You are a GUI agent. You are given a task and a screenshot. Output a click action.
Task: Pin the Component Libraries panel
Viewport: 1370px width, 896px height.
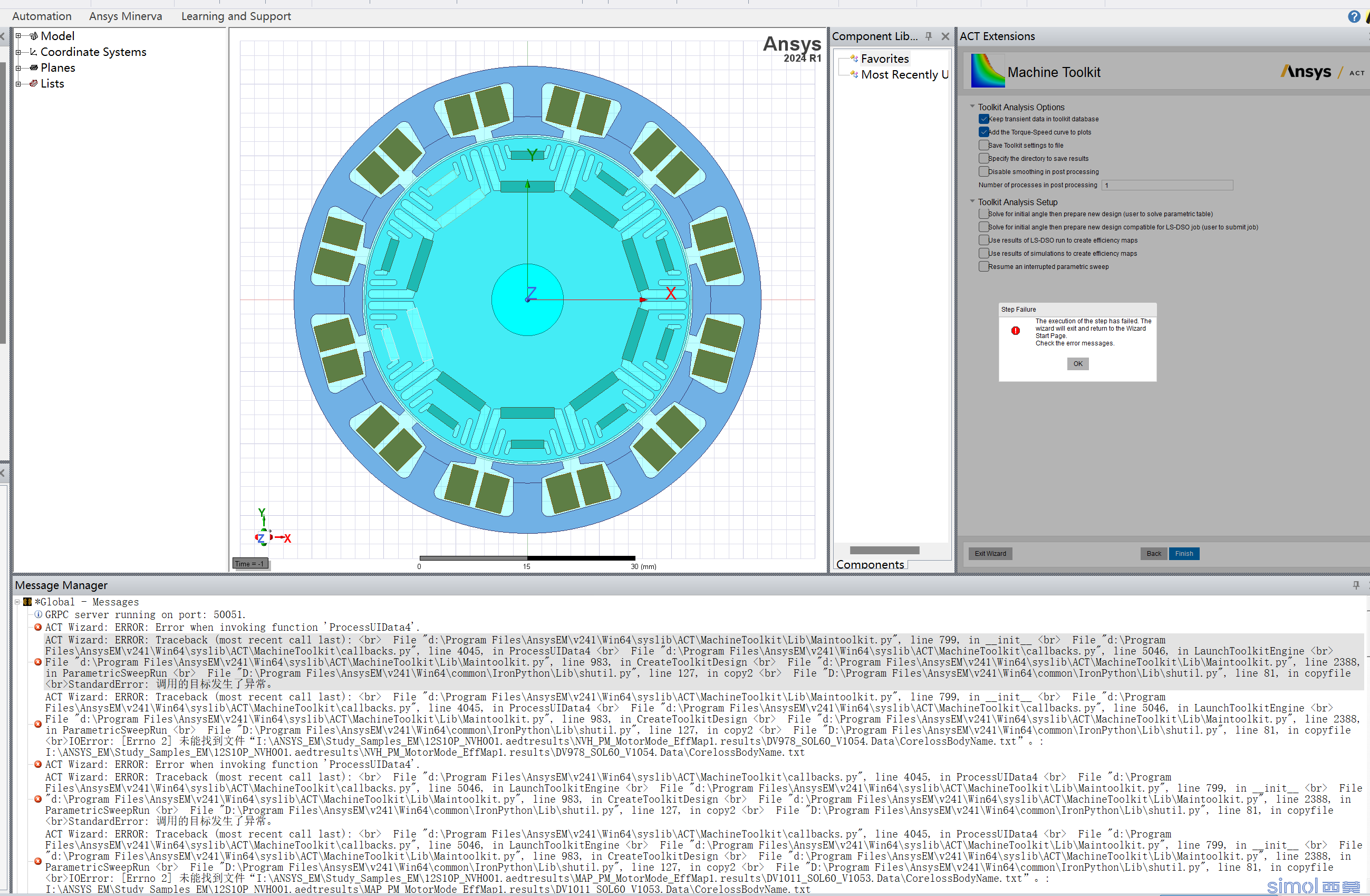(x=929, y=36)
